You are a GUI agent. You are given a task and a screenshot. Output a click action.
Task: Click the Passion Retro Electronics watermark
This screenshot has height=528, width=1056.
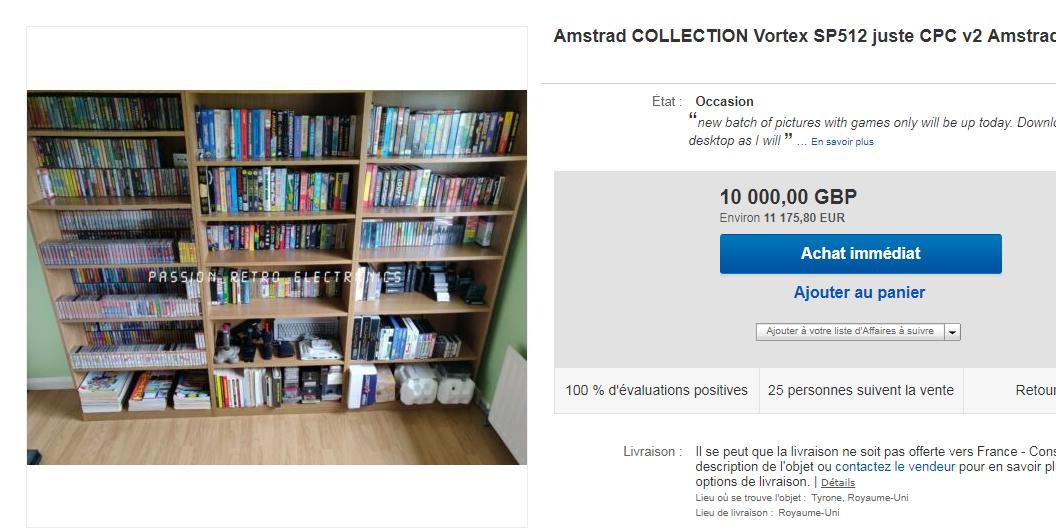(275, 277)
